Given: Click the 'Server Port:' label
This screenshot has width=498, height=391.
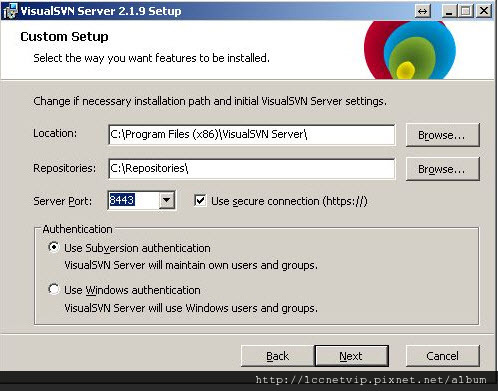Looking at the screenshot, I should tap(62, 201).
